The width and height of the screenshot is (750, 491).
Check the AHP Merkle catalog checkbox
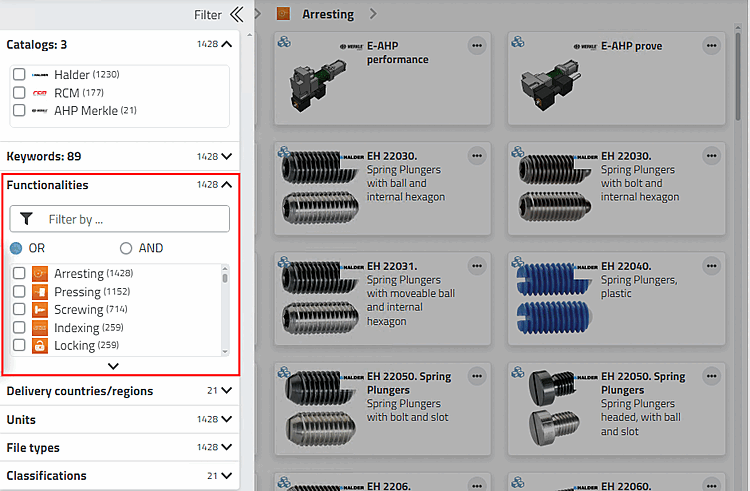(x=19, y=110)
